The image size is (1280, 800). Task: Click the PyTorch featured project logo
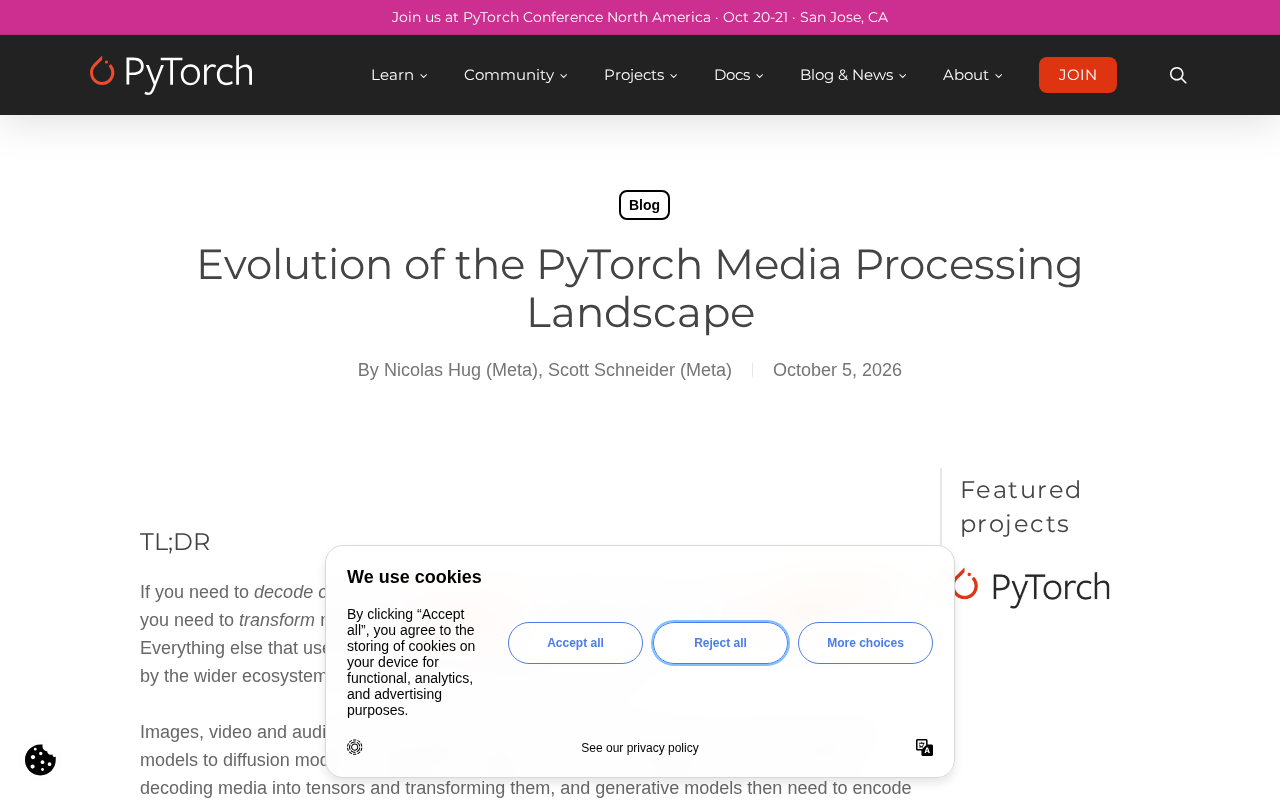[x=1031, y=587]
